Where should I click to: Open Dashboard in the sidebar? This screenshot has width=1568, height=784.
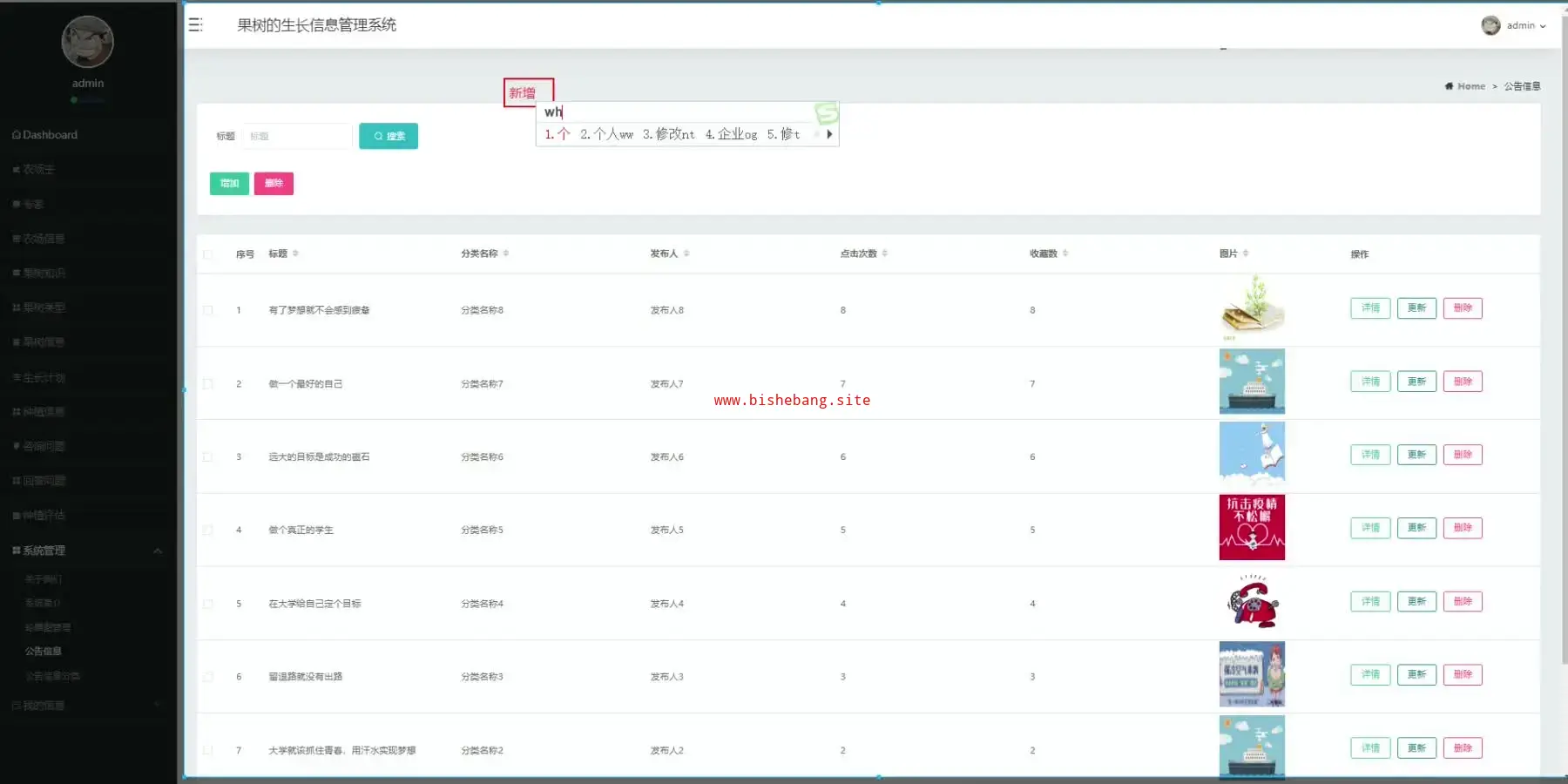50,135
